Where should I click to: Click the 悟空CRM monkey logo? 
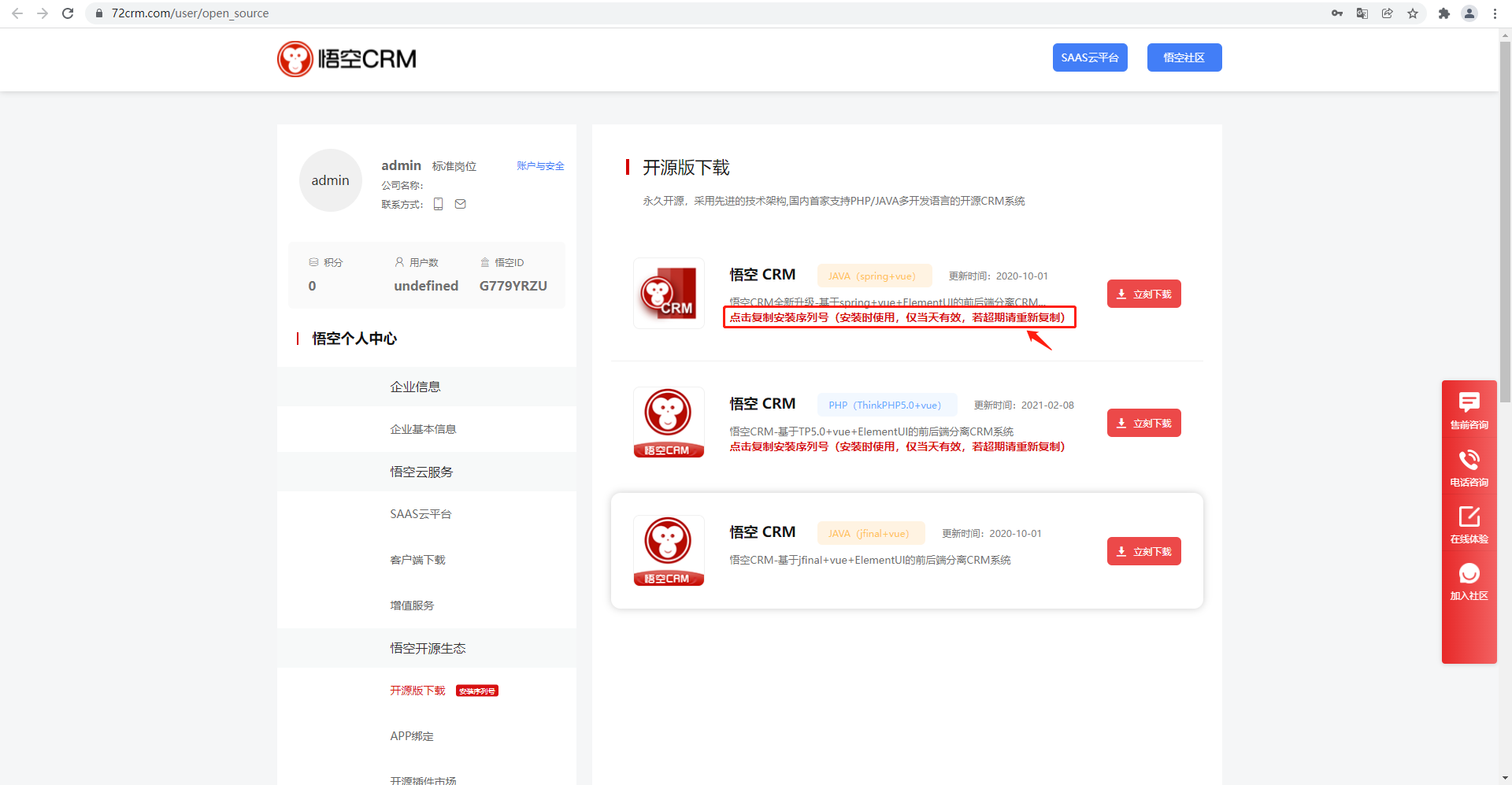(x=346, y=59)
